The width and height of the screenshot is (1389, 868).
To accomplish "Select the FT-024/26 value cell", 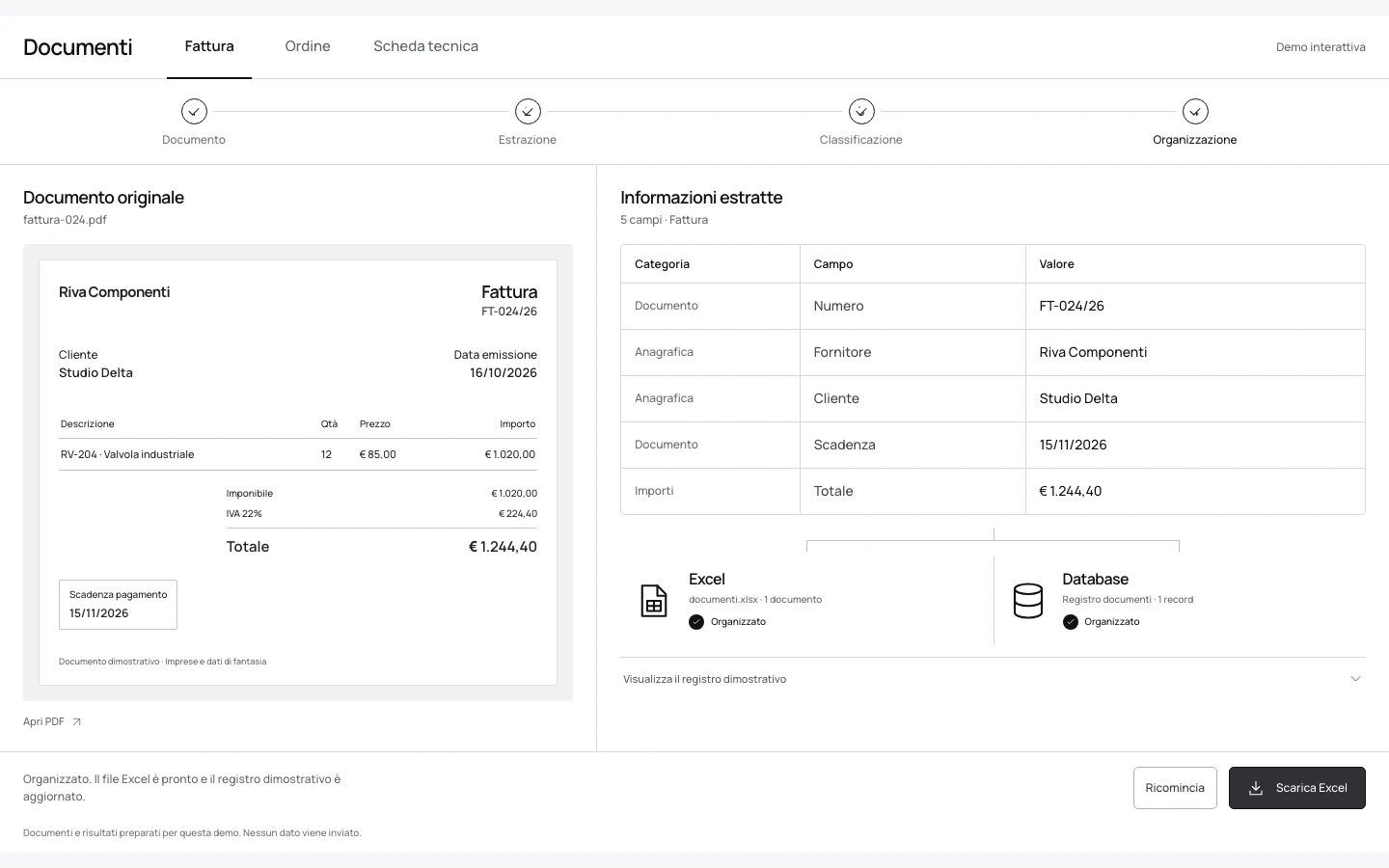I will click(x=1195, y=306).
